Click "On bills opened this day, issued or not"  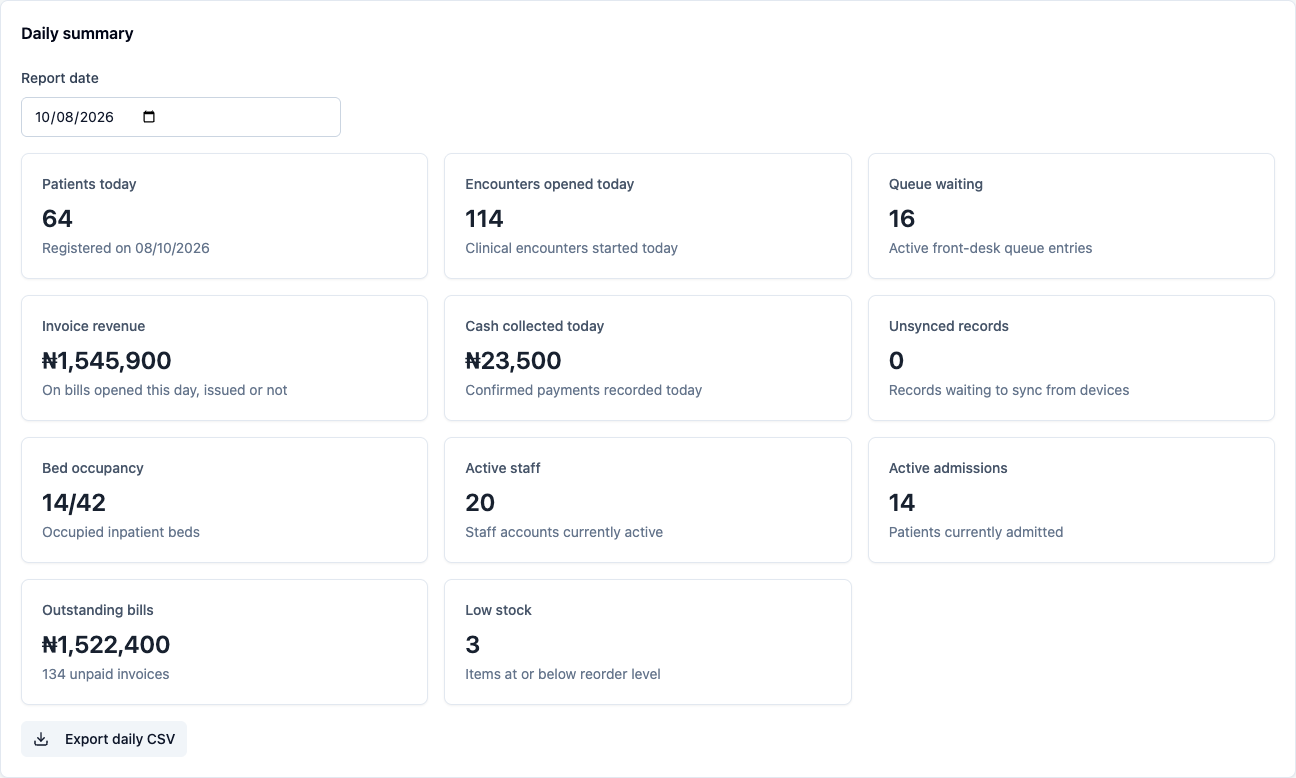(x=165, y=390)
